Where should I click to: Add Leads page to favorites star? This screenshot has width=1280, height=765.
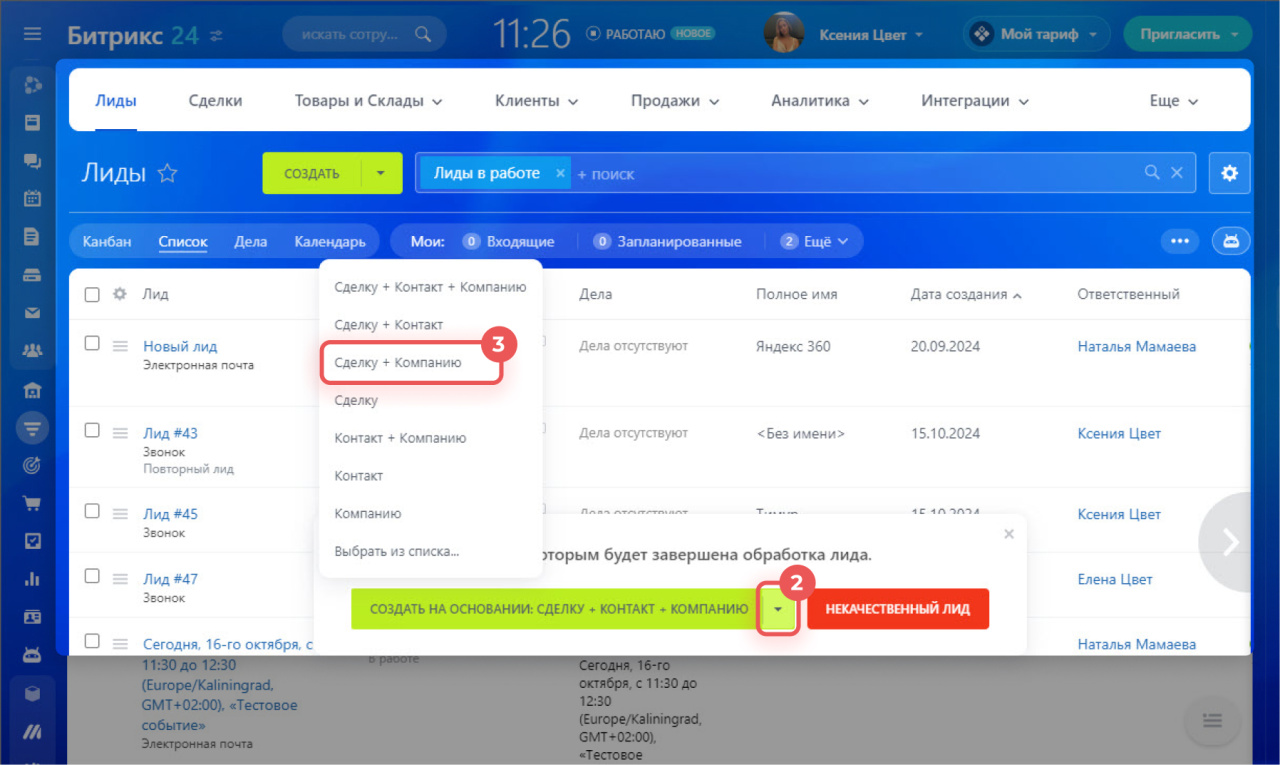168,174
